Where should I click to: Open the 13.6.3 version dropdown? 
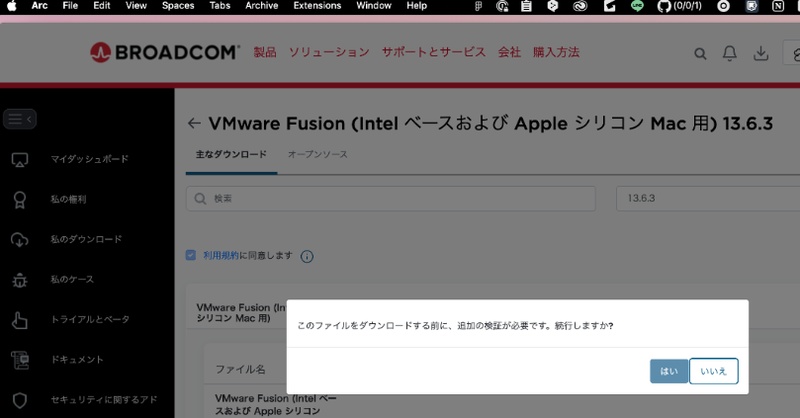[708, 199]
